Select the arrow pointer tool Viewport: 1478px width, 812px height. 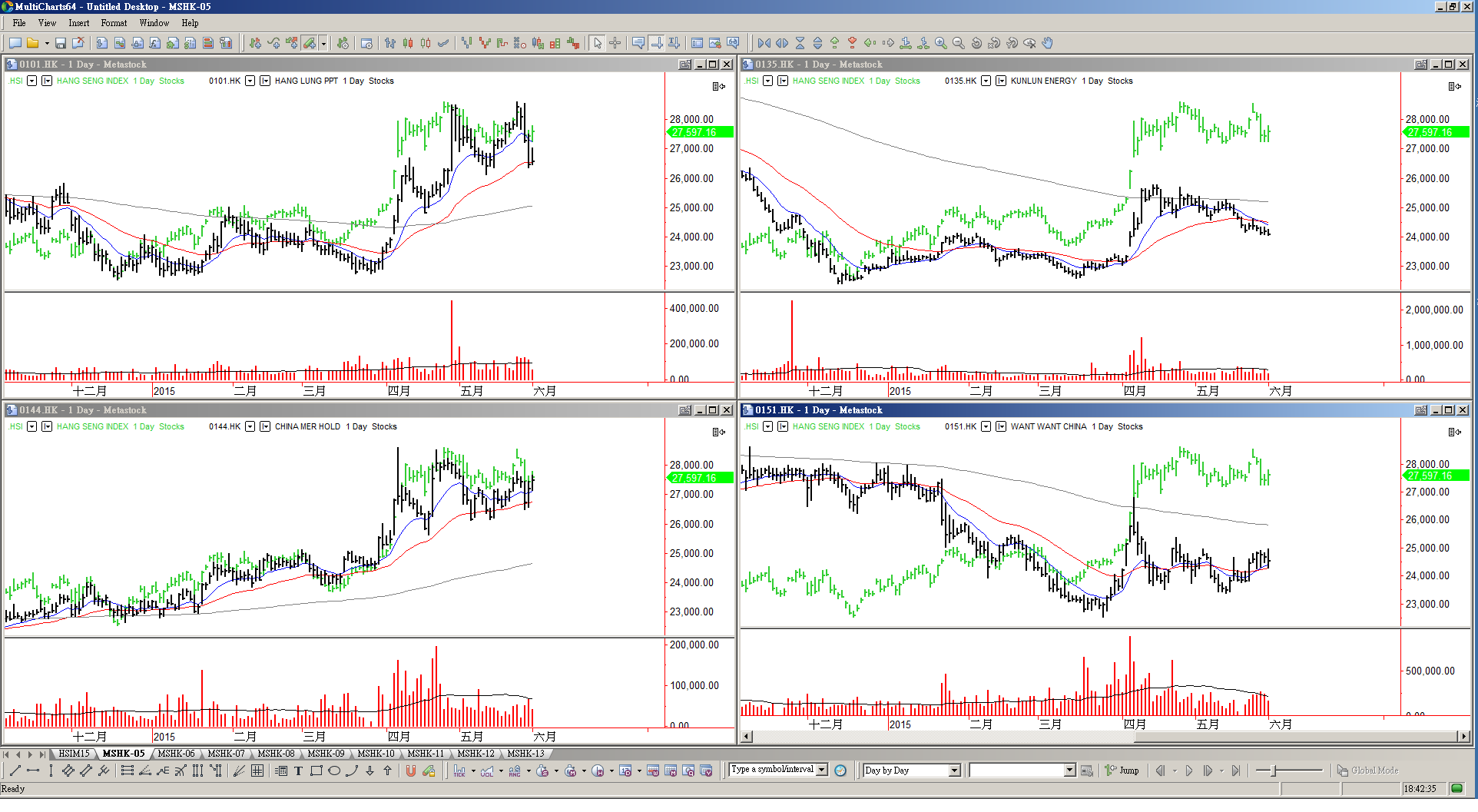pos(598,44)
